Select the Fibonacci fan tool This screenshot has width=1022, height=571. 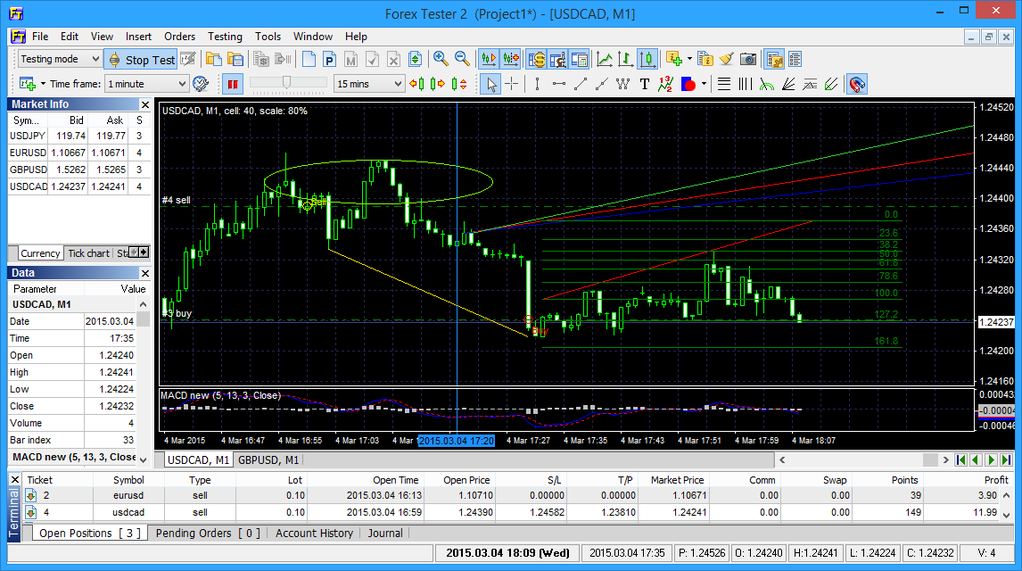click(x=788, y=84)
